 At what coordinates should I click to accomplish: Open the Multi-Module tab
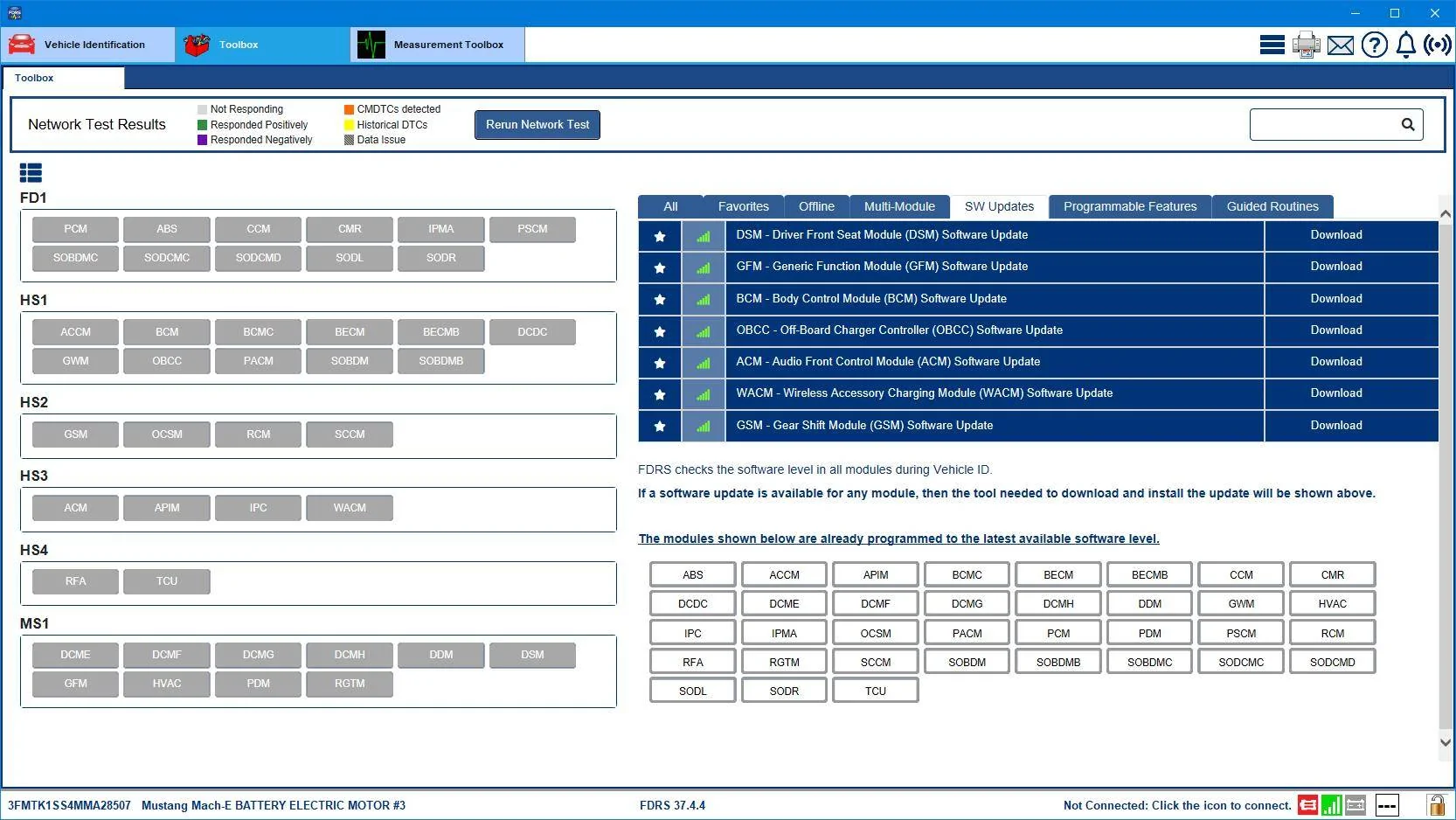[899, 206]
